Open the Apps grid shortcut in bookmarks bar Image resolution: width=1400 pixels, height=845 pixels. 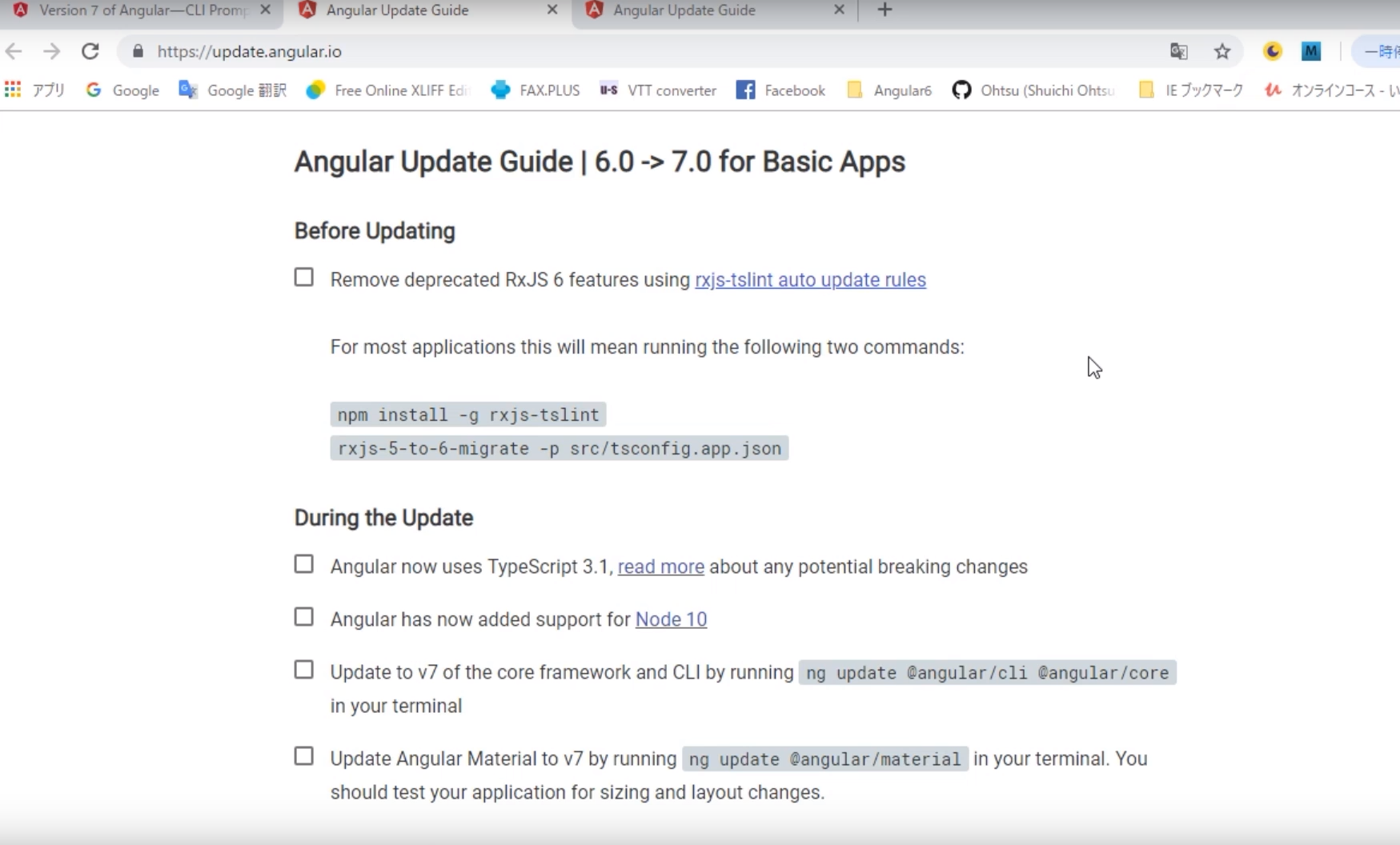35,90
